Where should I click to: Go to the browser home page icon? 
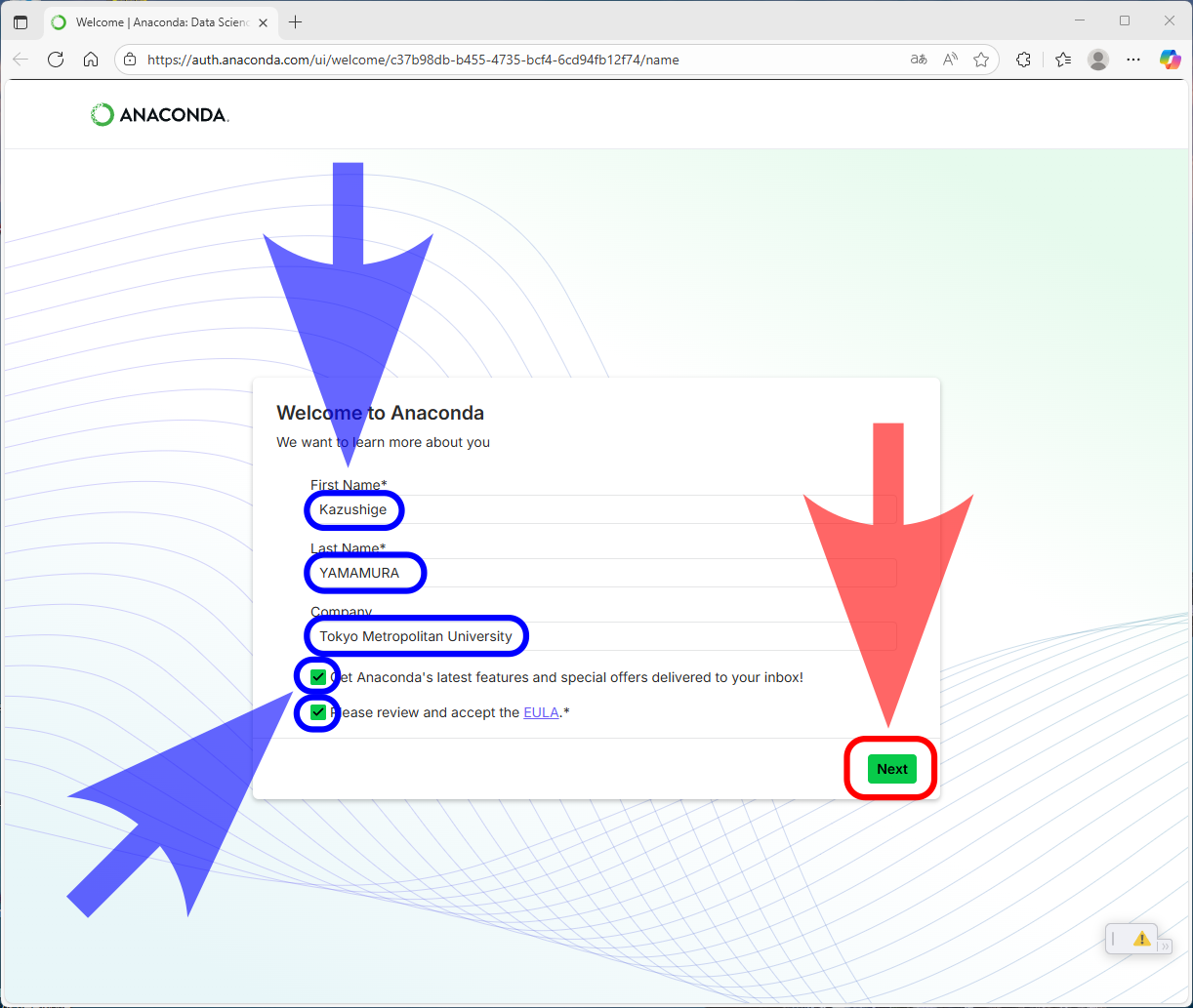point(91,60)
